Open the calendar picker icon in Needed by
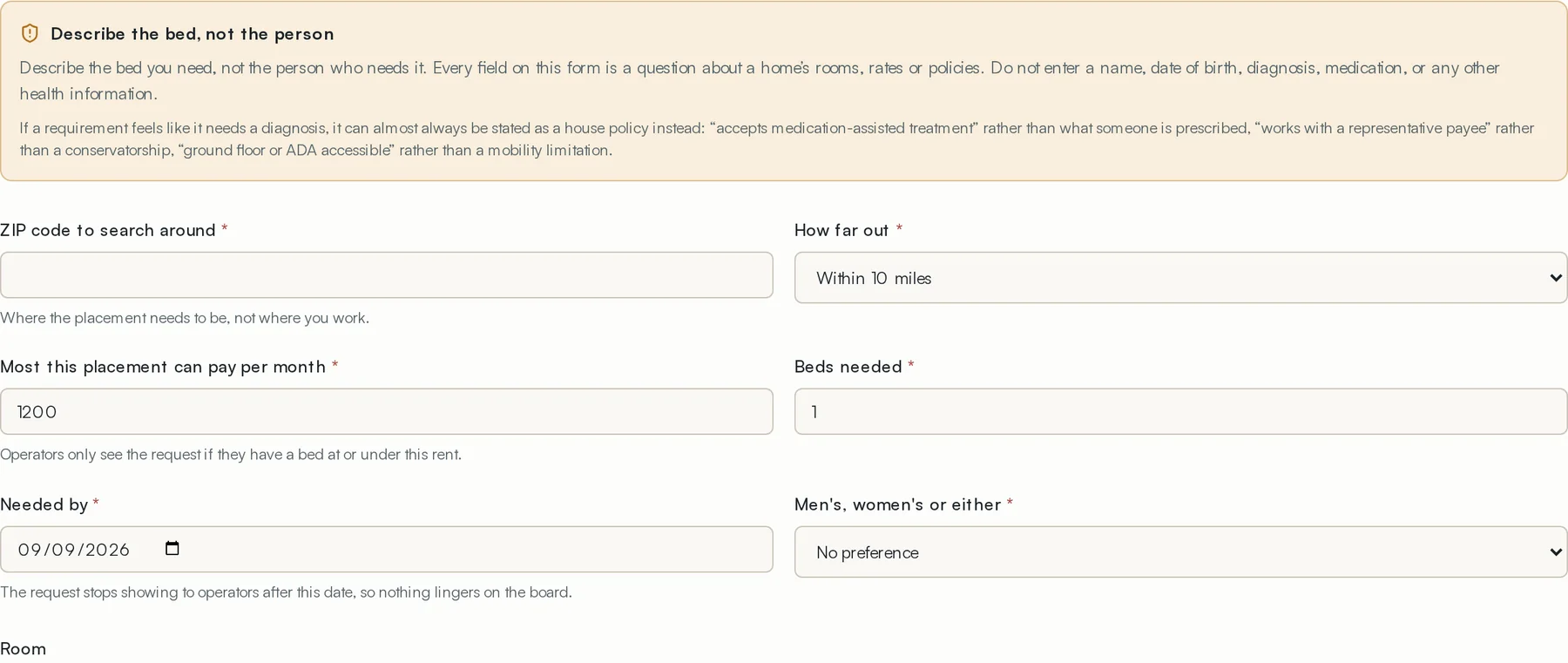Viewport: 1568px width, 663px height. pos(172,548)
